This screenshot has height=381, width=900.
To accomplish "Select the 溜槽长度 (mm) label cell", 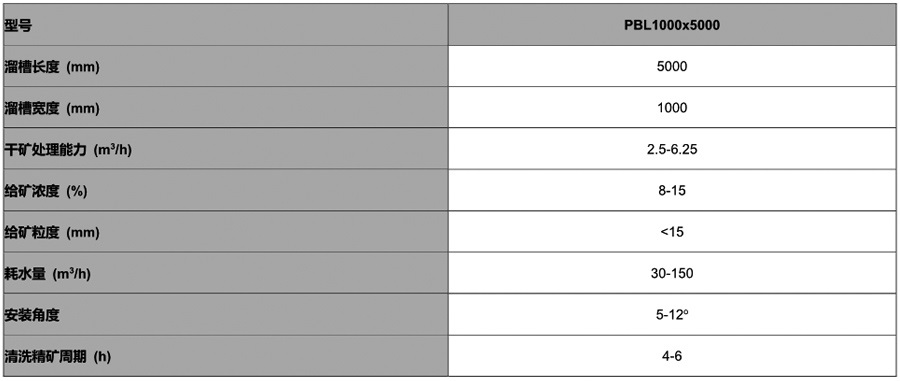I will coord(225,67).
